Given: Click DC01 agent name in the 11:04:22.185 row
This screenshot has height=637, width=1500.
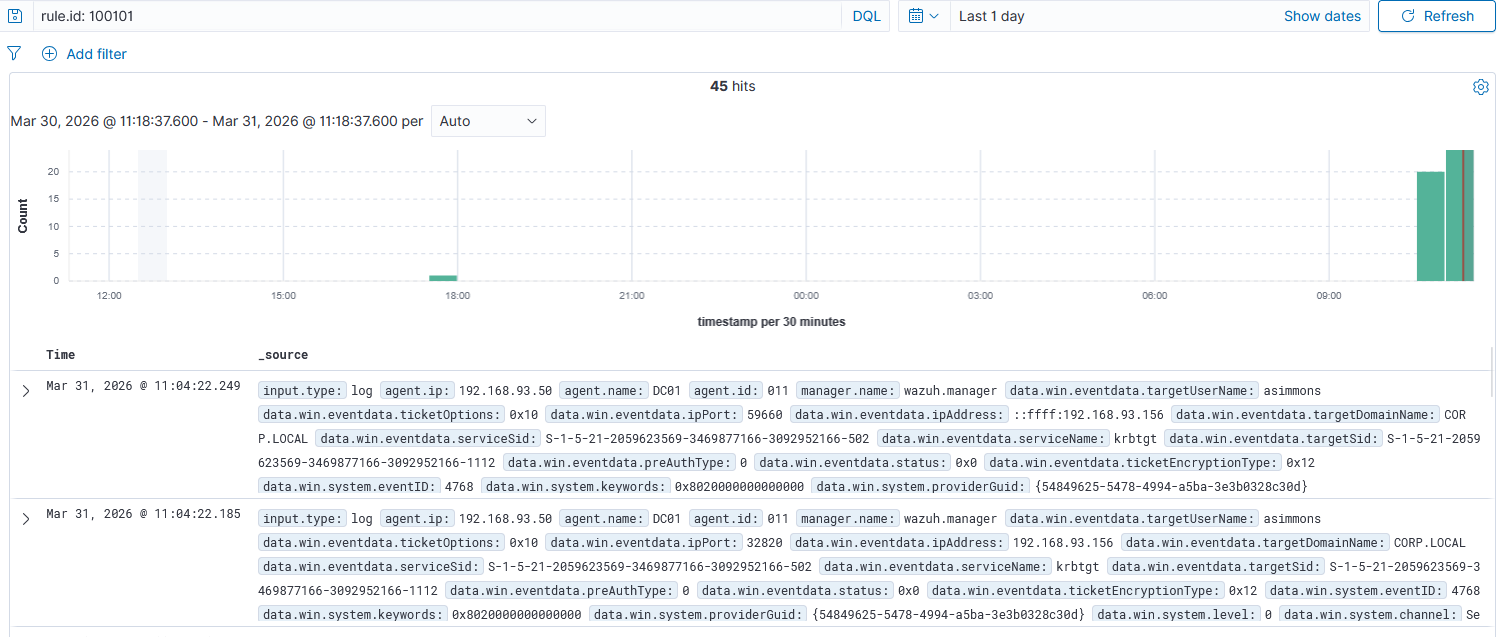Looking at the screenshot, I should click(666, 518).
